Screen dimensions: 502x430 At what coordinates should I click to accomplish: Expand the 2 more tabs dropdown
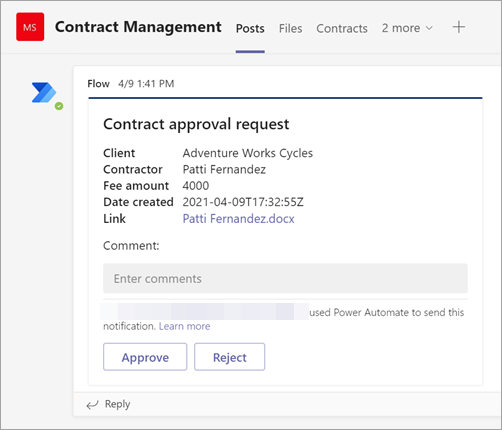pyautogui.click(x=407, y=28)
